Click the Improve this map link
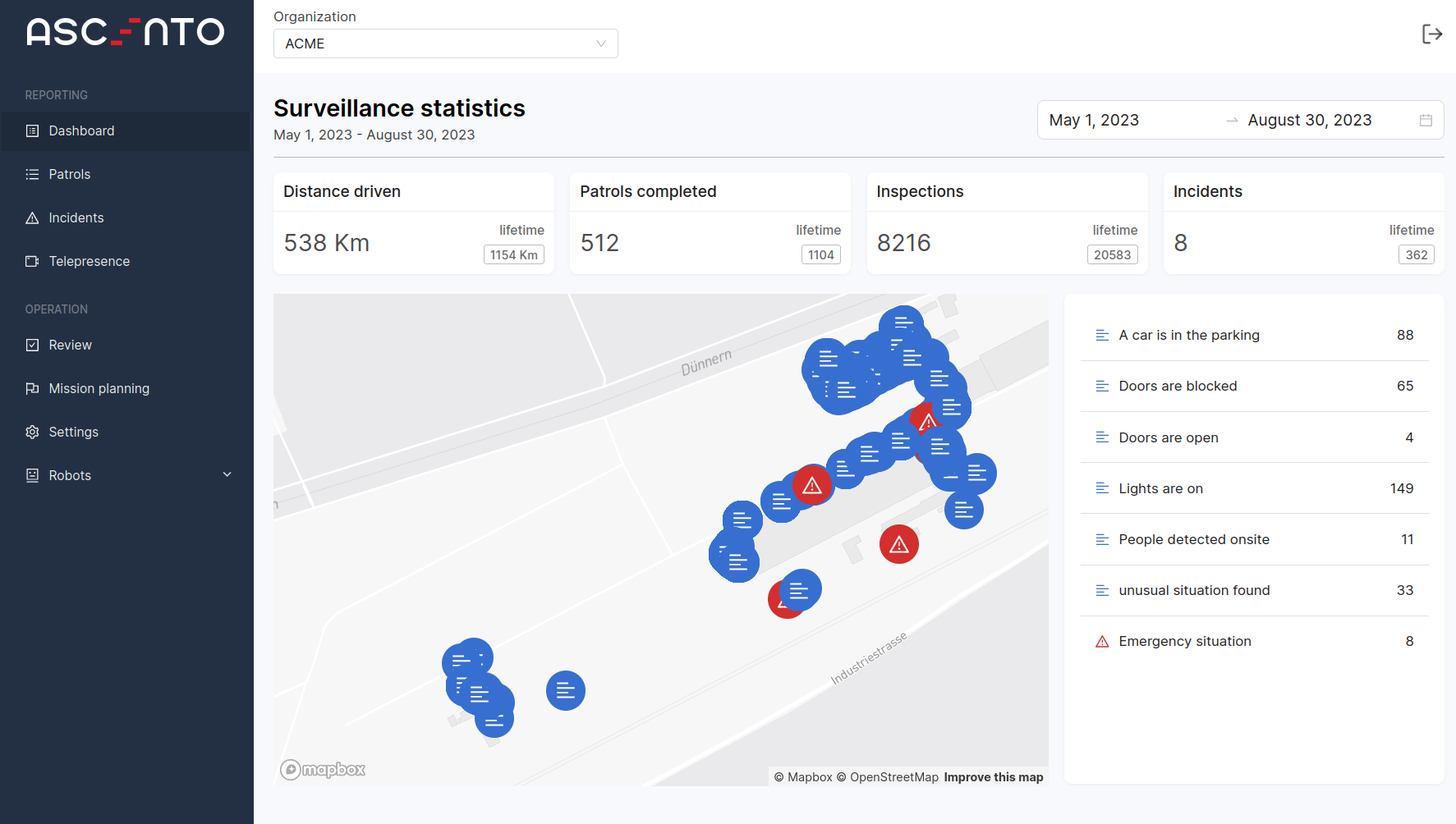This screenshot has width=1456, height=824. (994, 777)
